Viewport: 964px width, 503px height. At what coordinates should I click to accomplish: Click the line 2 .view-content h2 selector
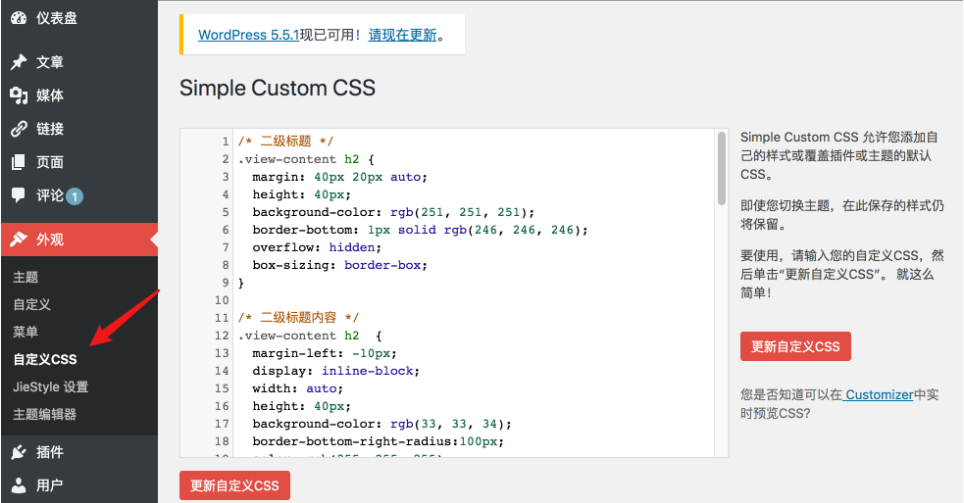click(x=306, y=159)
